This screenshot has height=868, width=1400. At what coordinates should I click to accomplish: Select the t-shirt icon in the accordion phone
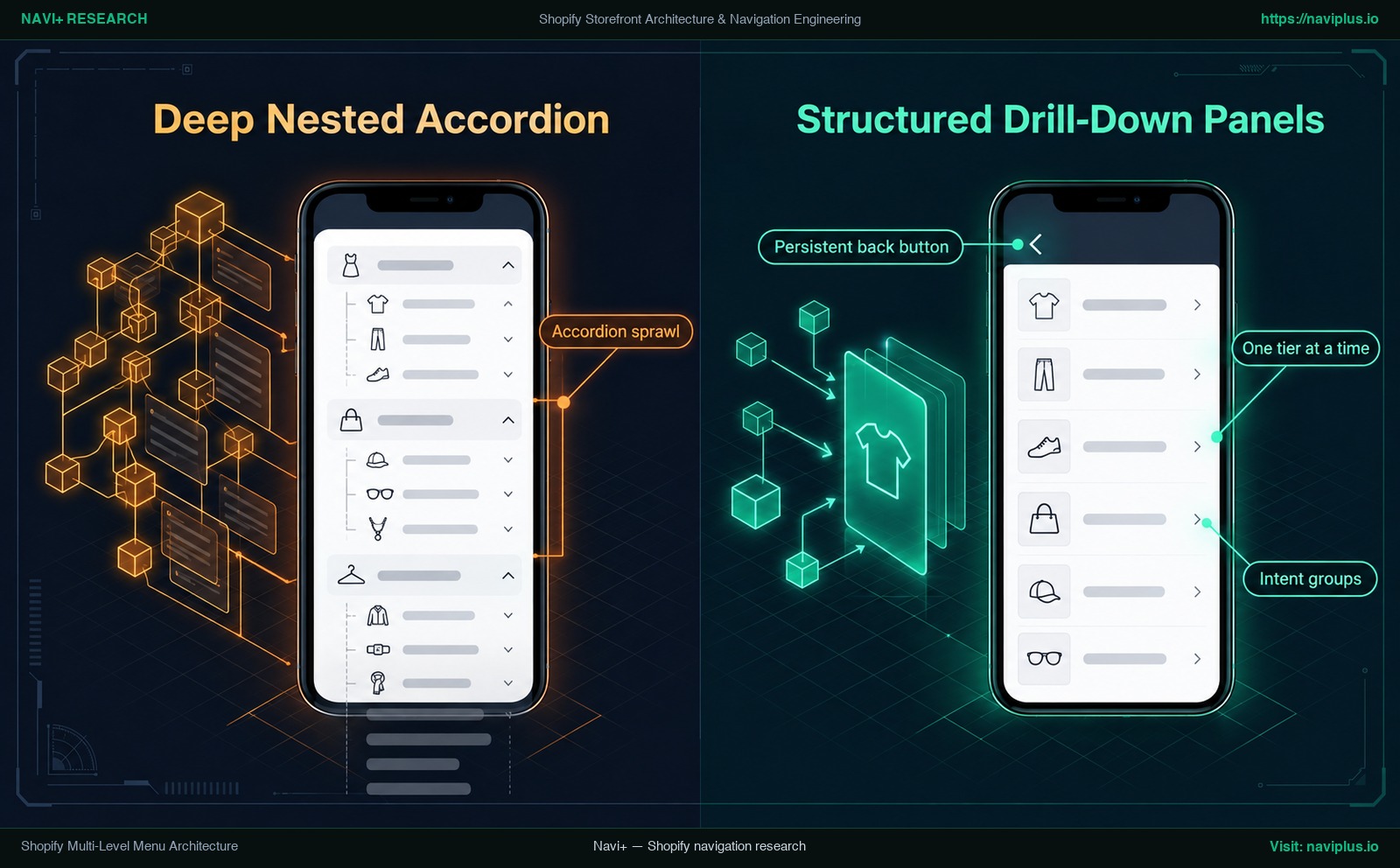click(378, 304)
